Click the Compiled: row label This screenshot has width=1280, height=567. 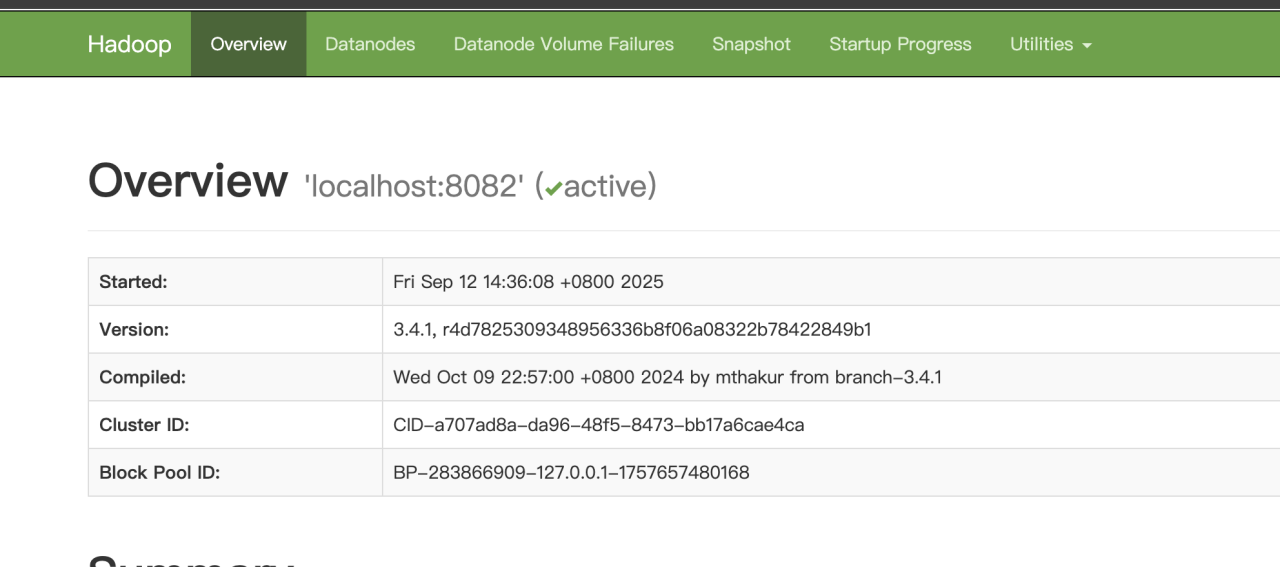[143, 377]
